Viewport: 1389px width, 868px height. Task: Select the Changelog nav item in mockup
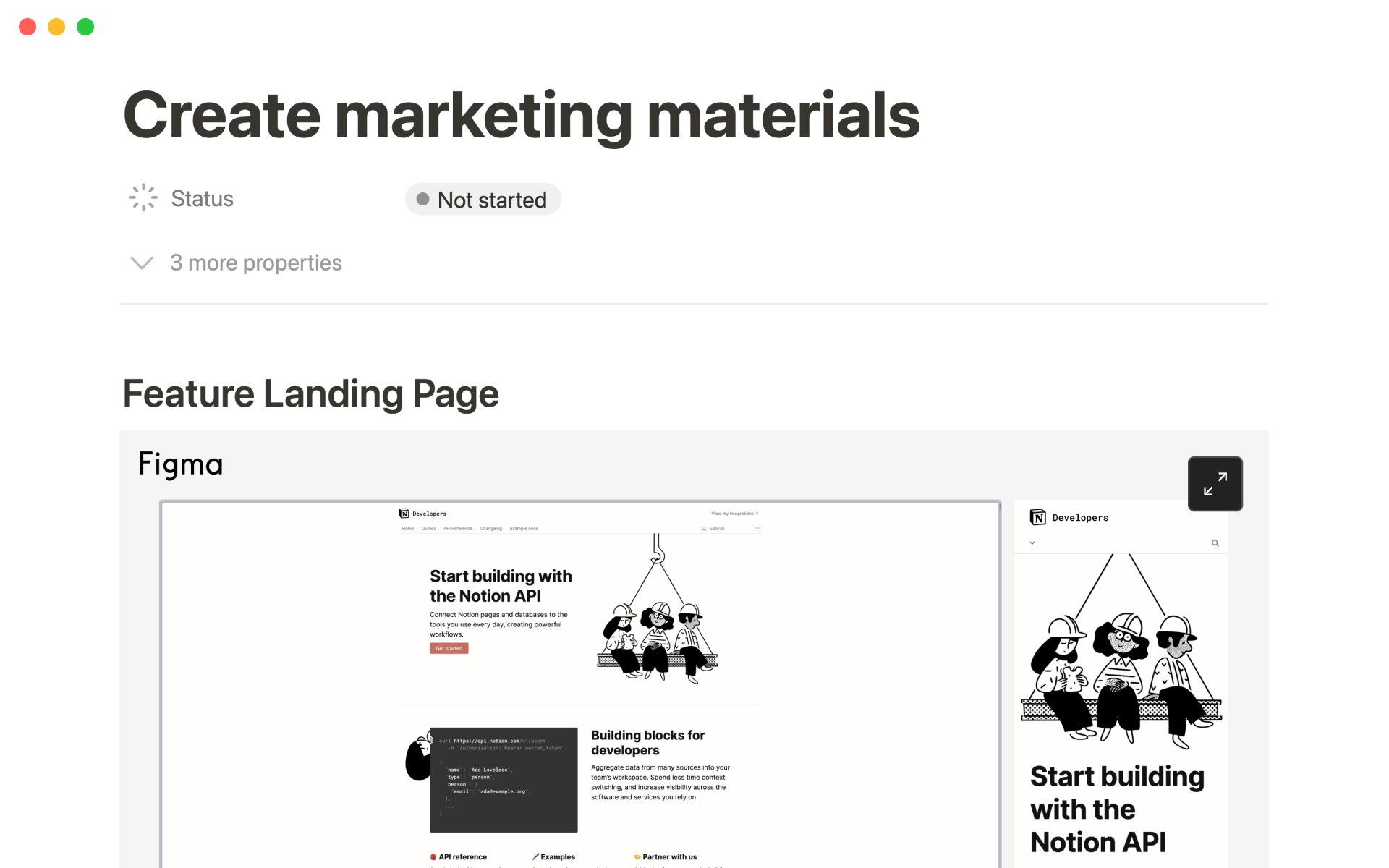click(x=490, y=529)
